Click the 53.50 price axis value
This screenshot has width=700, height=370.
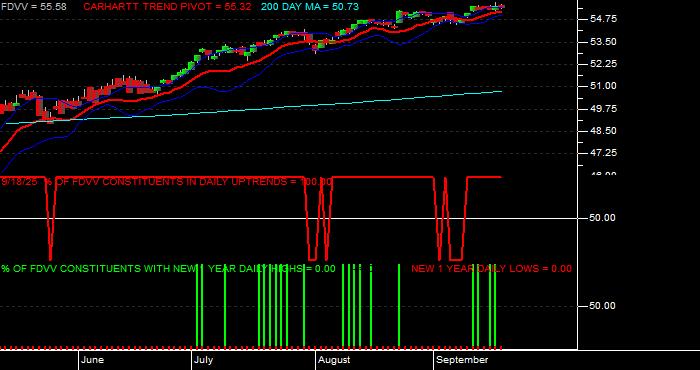[604, 42]
